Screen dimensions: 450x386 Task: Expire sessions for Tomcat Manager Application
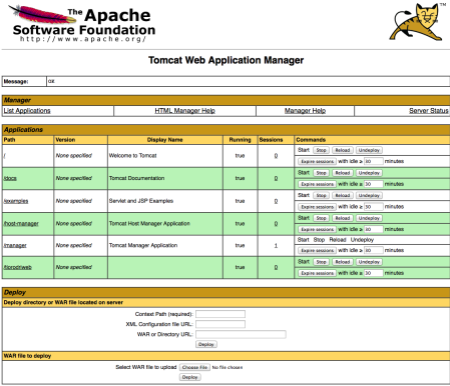coord(317,250)
